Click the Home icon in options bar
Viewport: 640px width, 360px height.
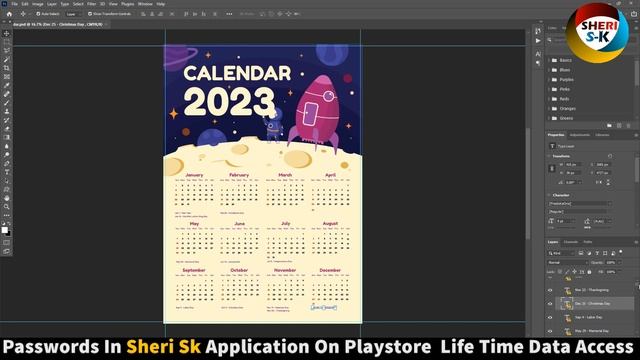click(9, 14)
